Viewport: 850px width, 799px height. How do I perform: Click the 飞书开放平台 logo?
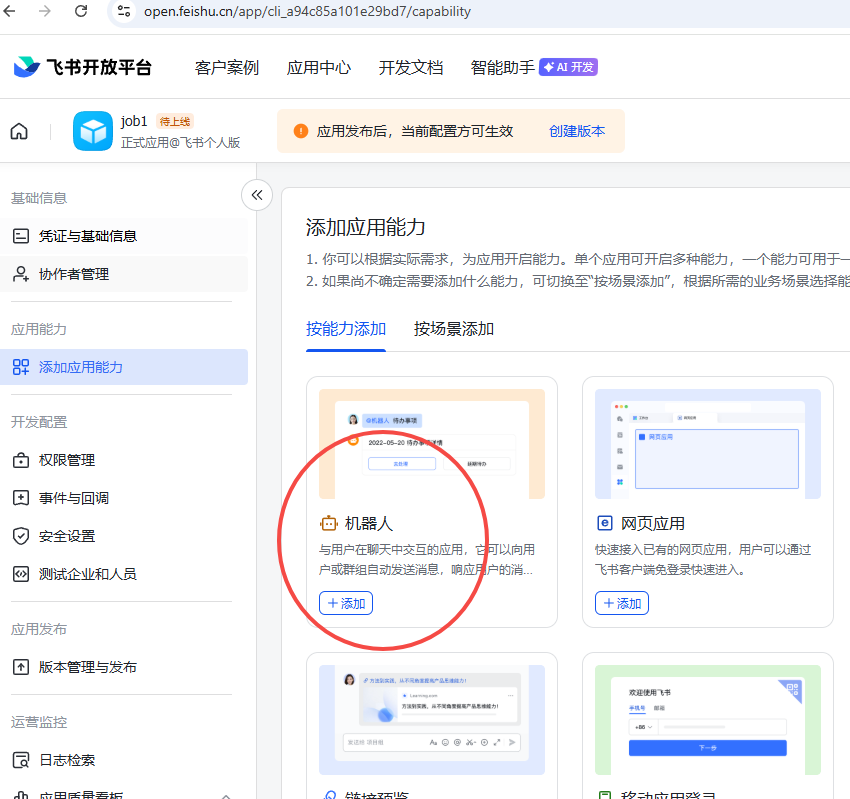pyautogui.click(x=82, y=67)
